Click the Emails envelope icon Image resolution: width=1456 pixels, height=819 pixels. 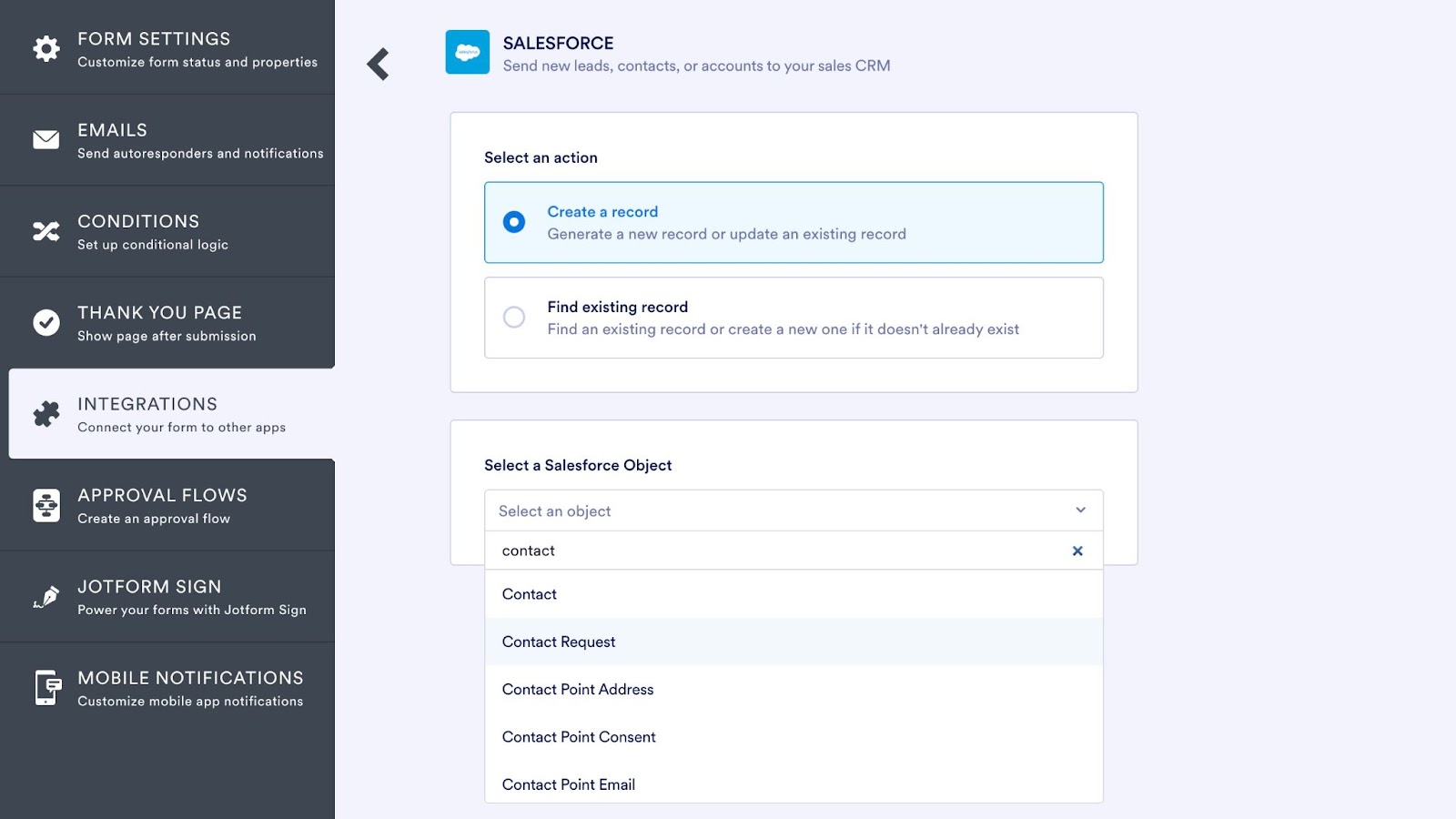pyautogui.click(x=46, y=139)
